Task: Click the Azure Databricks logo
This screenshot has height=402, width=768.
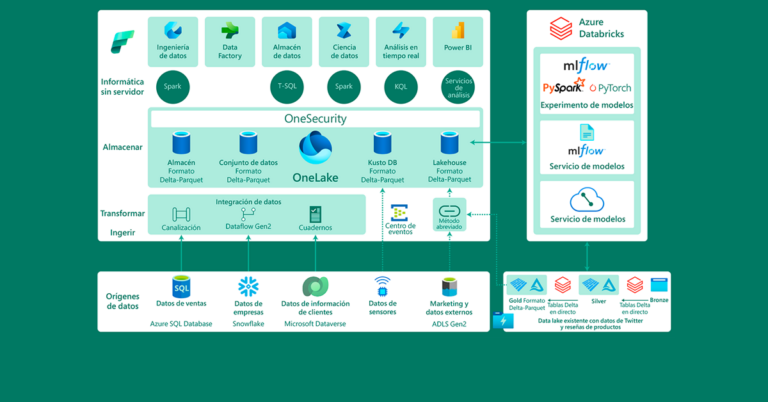Action: [x=562, y=29]
